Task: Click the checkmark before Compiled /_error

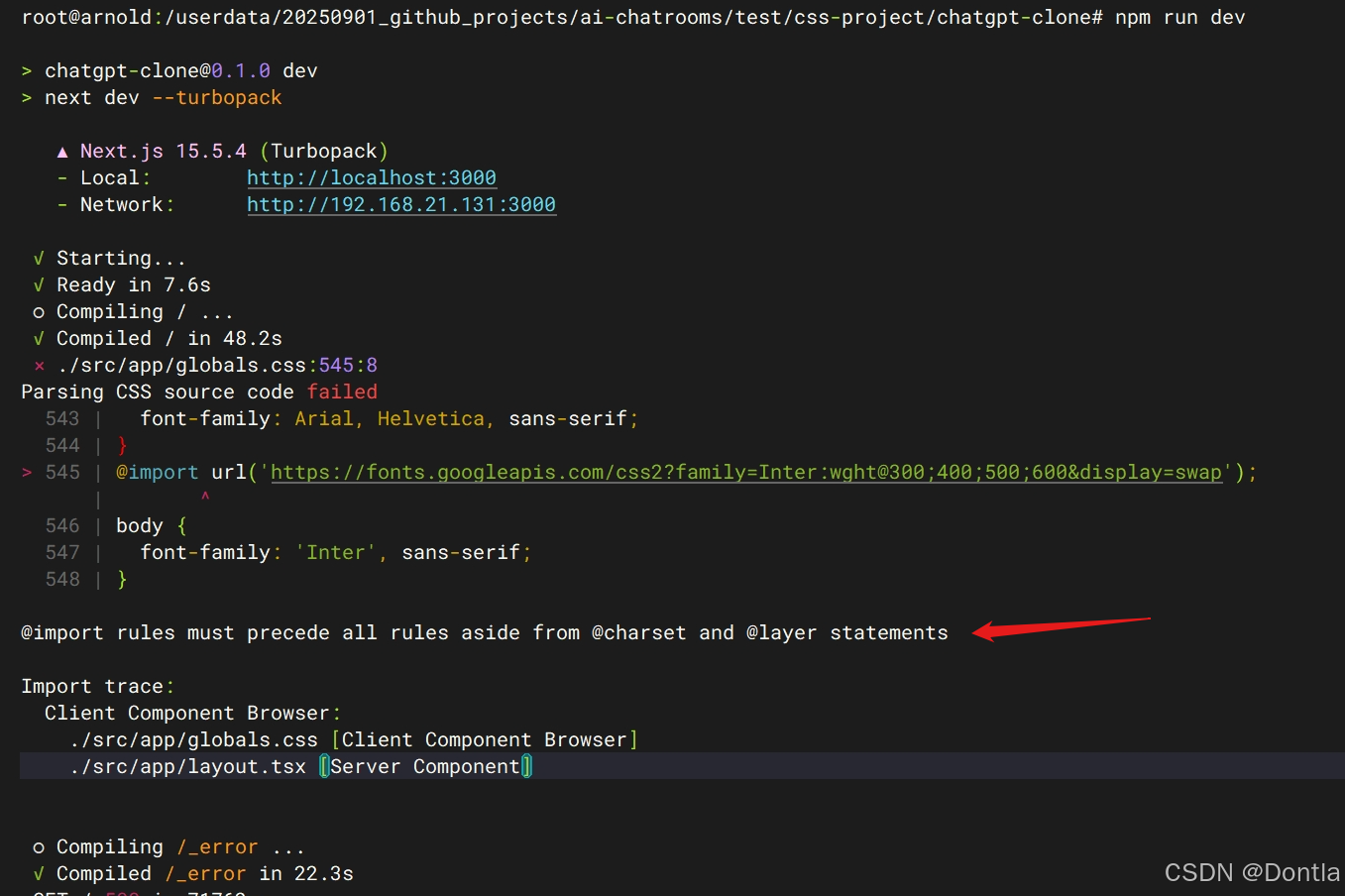Action: click(x=38, y=873)
